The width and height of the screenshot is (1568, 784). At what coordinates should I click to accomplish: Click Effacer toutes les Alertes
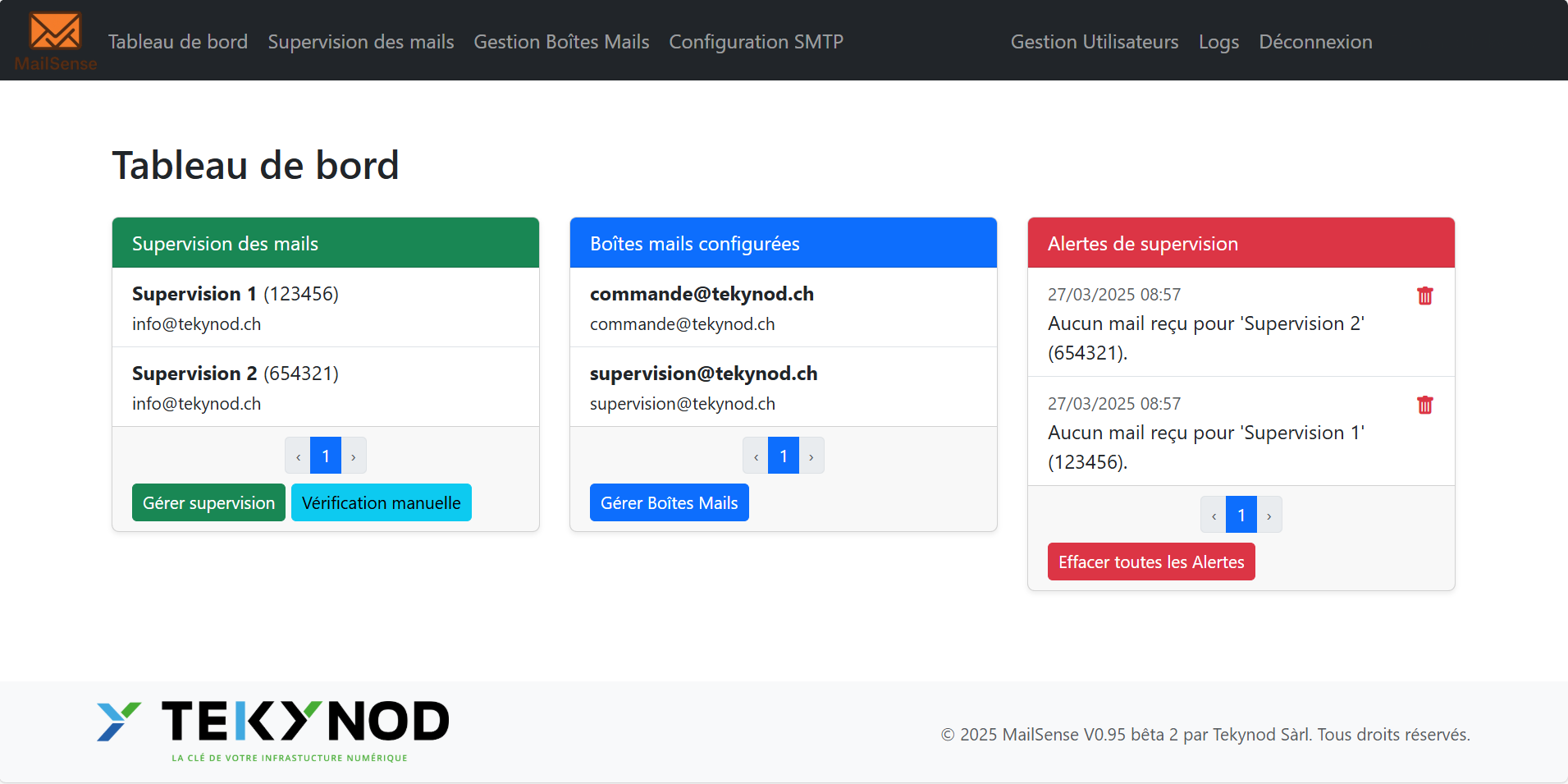coord(1151,562)
